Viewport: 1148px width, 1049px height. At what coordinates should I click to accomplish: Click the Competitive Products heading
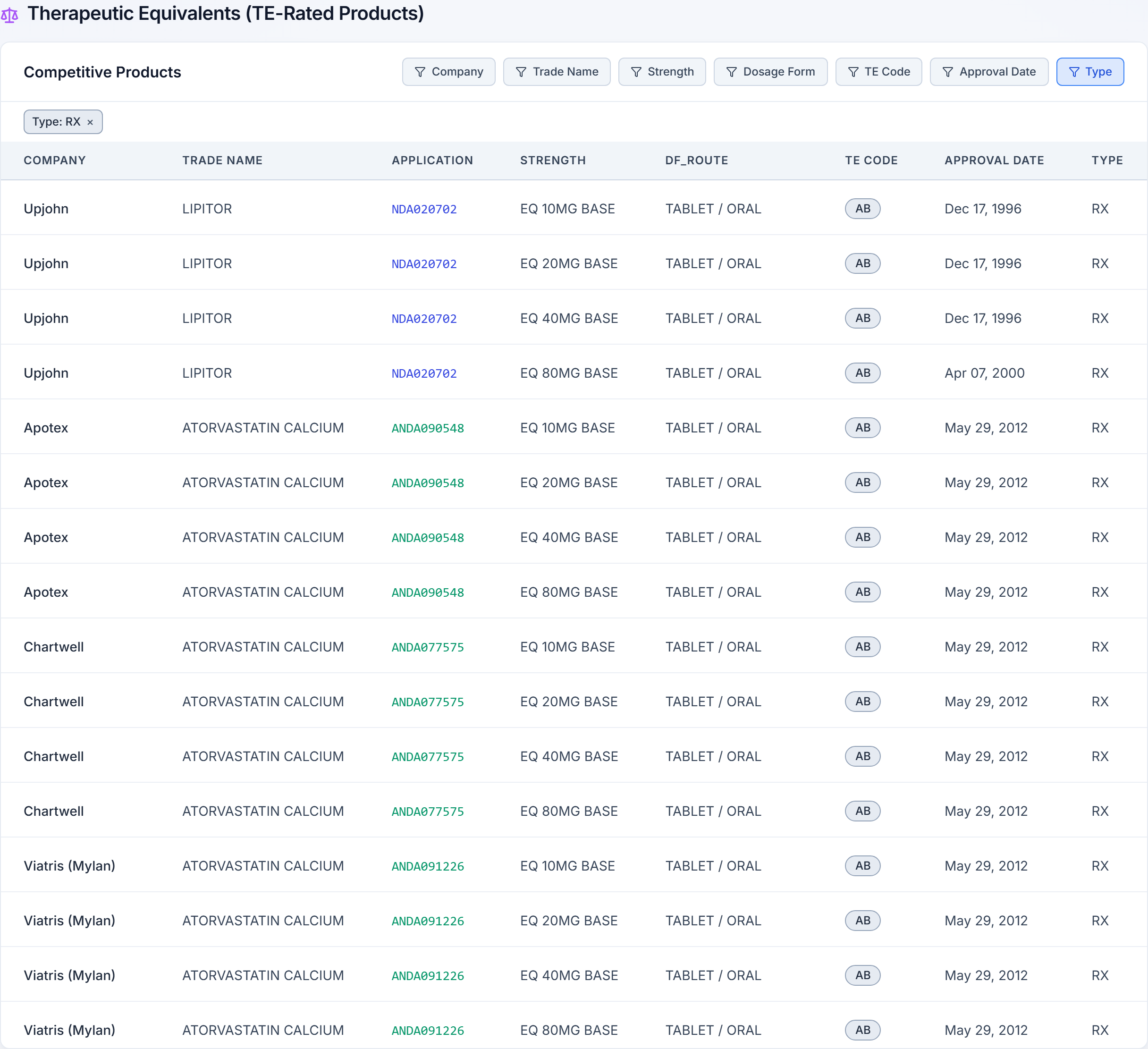pyautogui.click(x=102, y=72)
